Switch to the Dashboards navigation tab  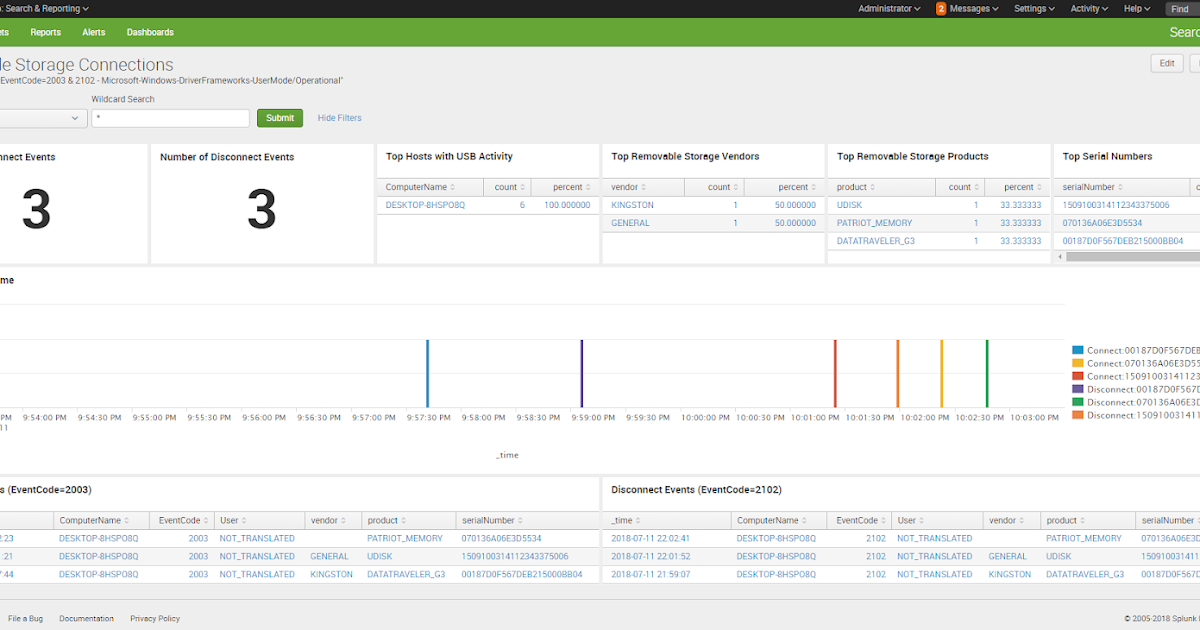pyautogui.click(x=150, y=31)
